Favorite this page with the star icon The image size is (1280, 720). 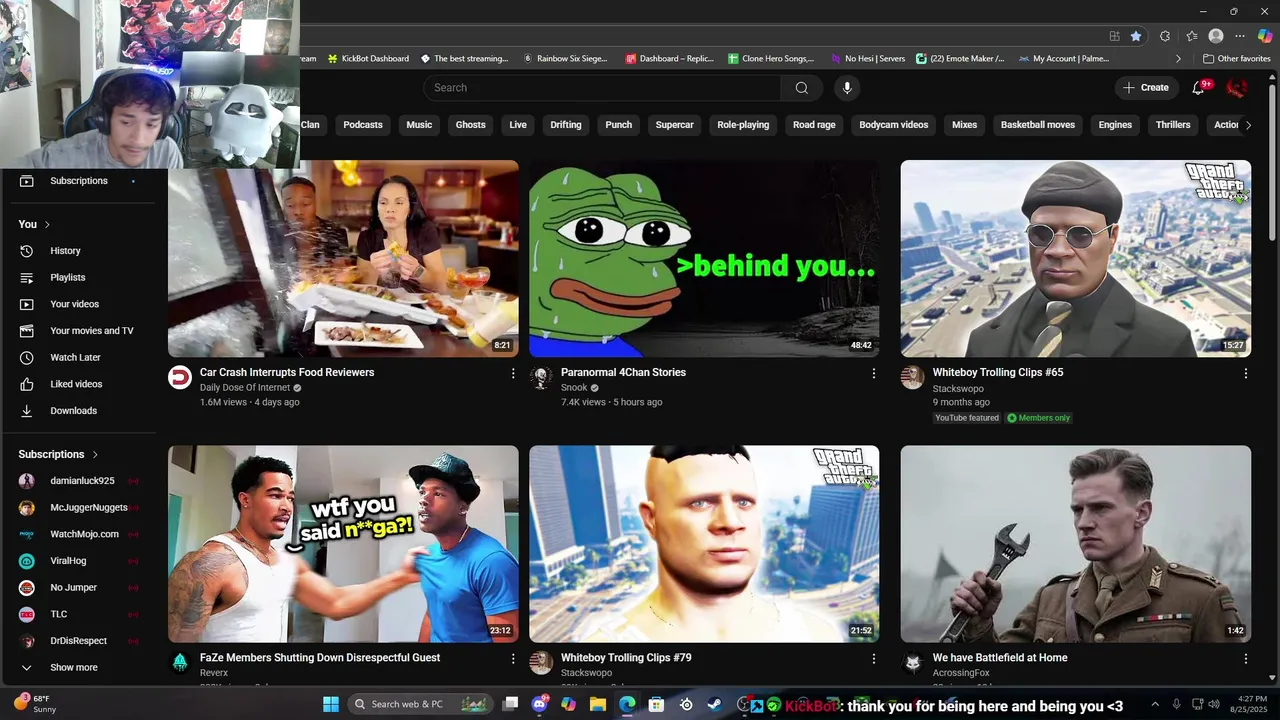point(1136,36)
